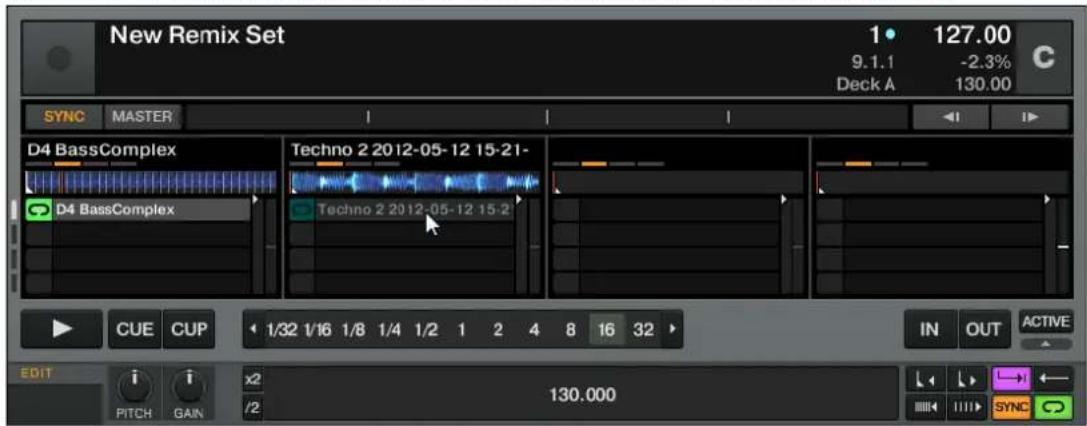Image resolution: width=1087 pixels, height=426 pixels.
Task: Click the D4 BassComplex slot title
Action: point(101,150)
